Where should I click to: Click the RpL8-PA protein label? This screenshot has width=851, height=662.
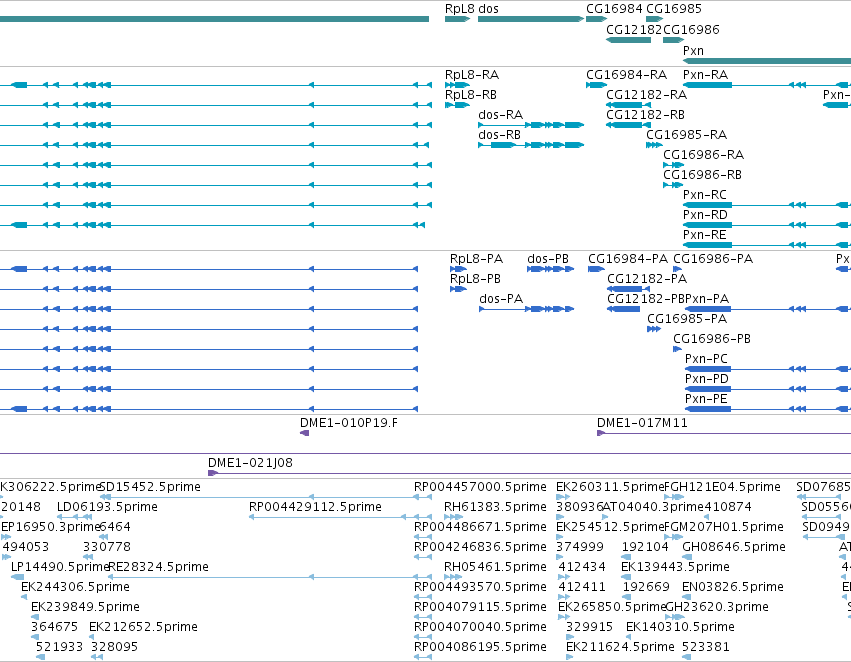pyautogui.click(x=476, y=259)
